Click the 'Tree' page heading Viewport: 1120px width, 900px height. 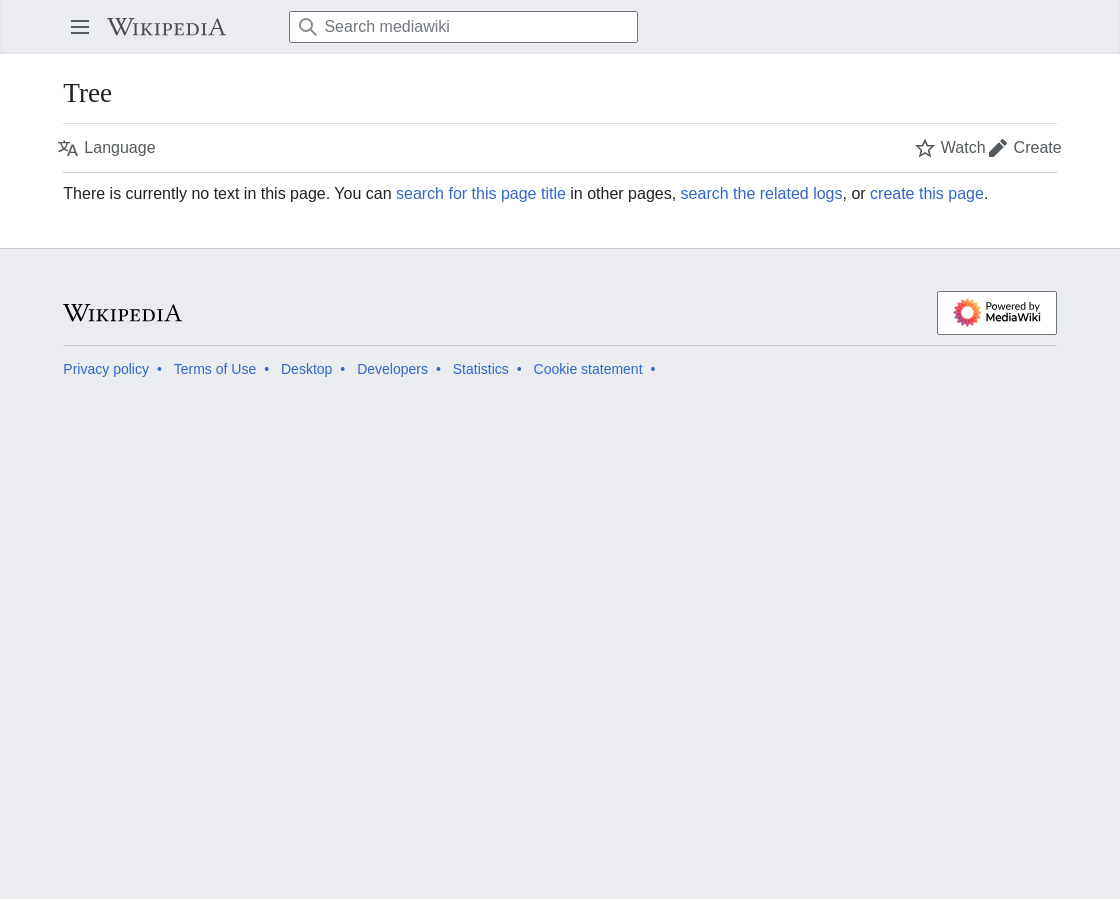tap(88, 94)
